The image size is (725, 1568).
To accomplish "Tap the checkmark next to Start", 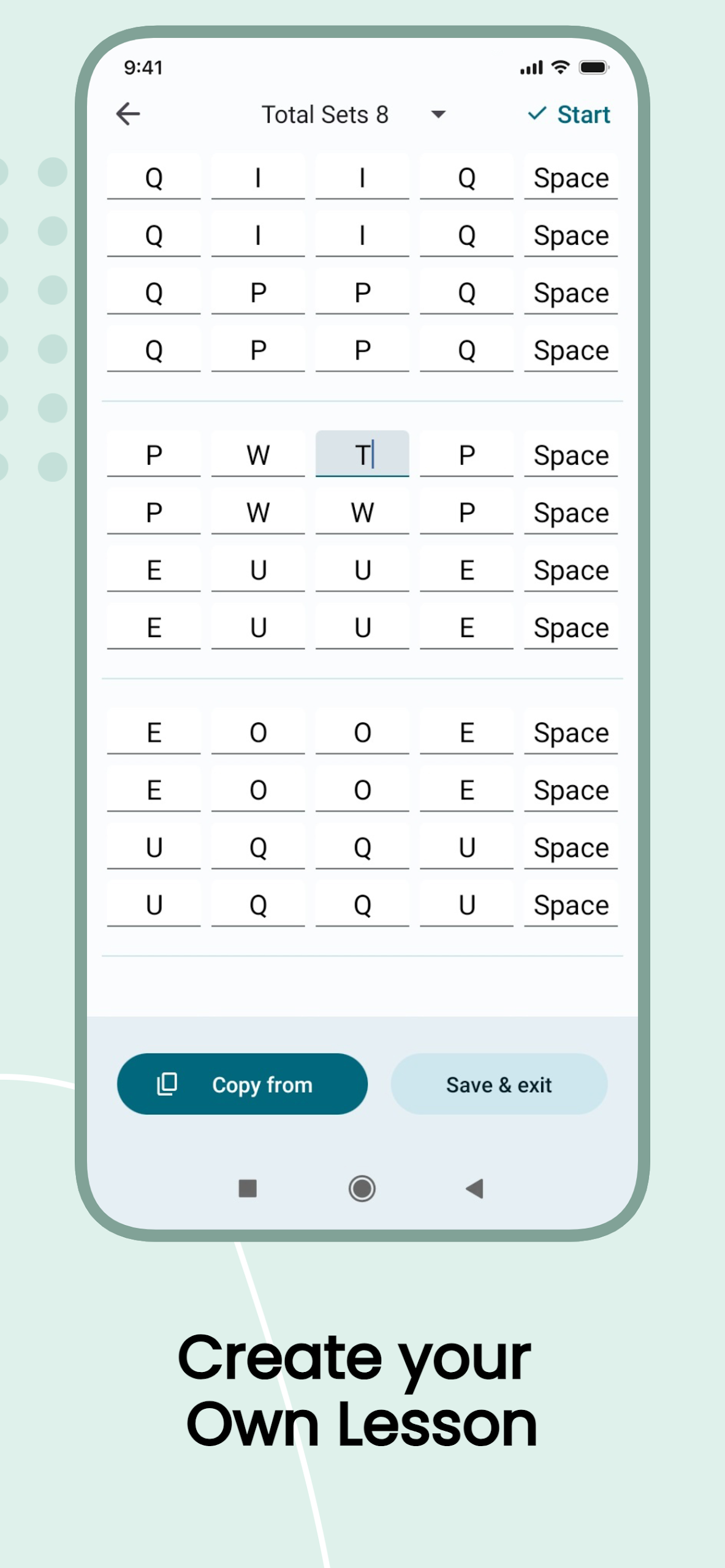I will click(x=537, y=114).
